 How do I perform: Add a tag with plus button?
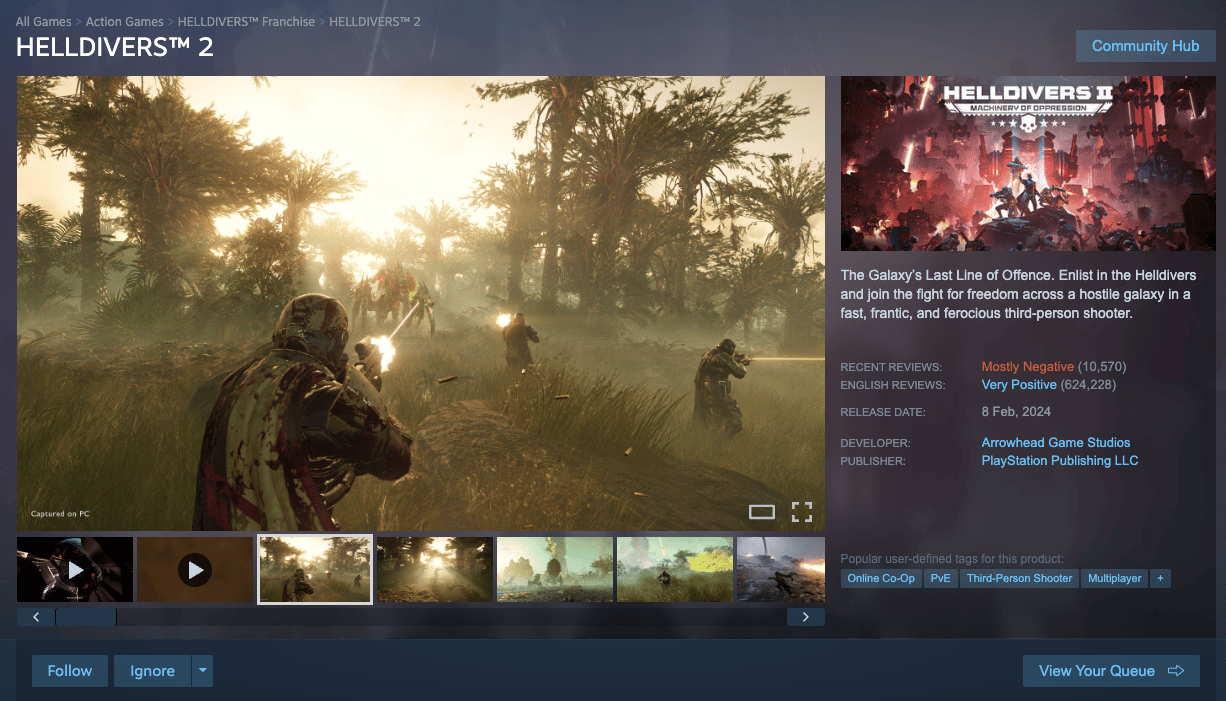(x=1160, y=578)
